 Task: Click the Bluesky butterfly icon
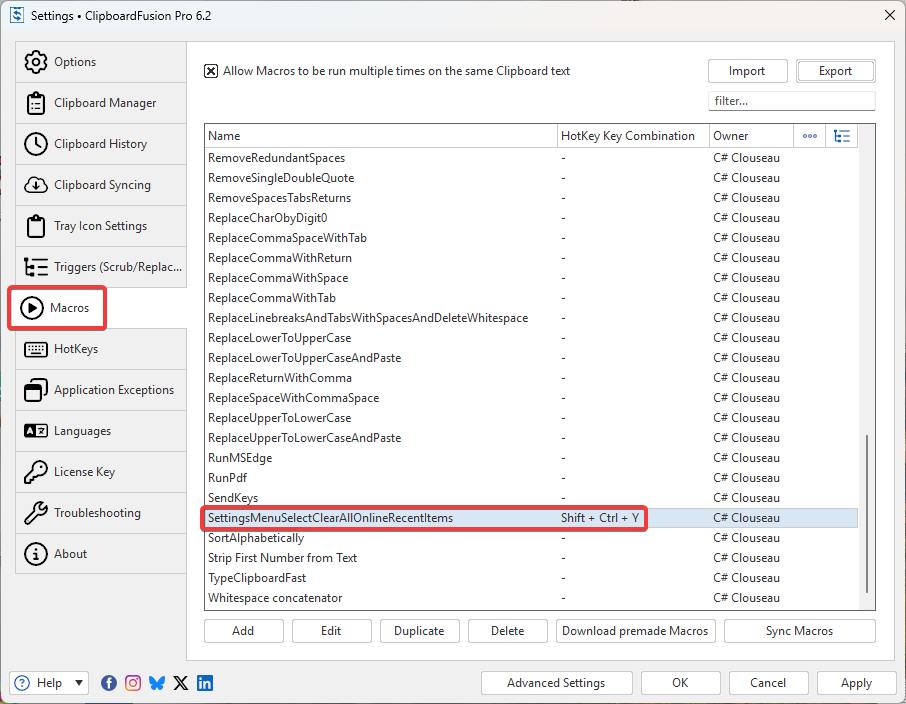point(157,683)
